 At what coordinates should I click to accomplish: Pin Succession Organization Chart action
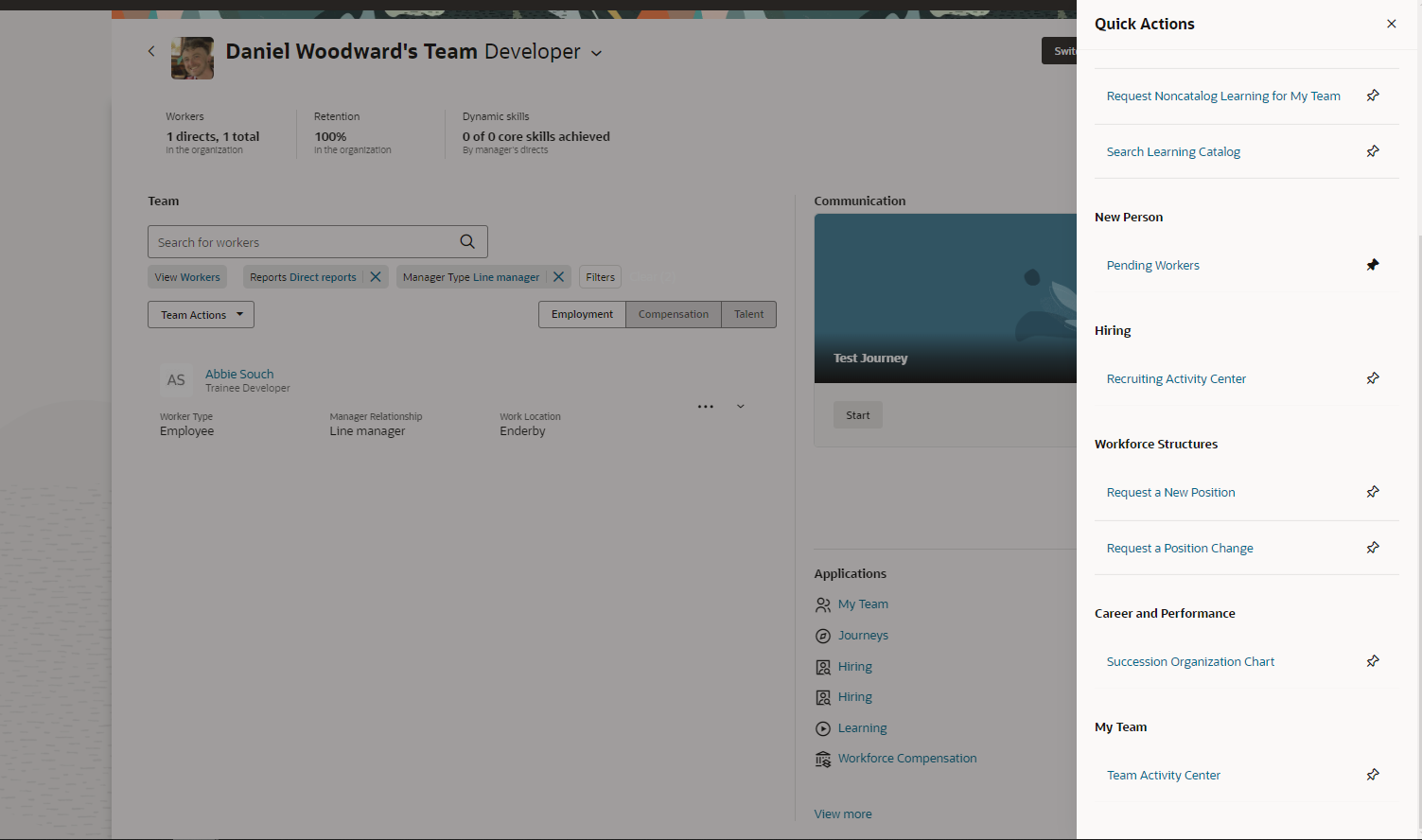coord(1373,661)
